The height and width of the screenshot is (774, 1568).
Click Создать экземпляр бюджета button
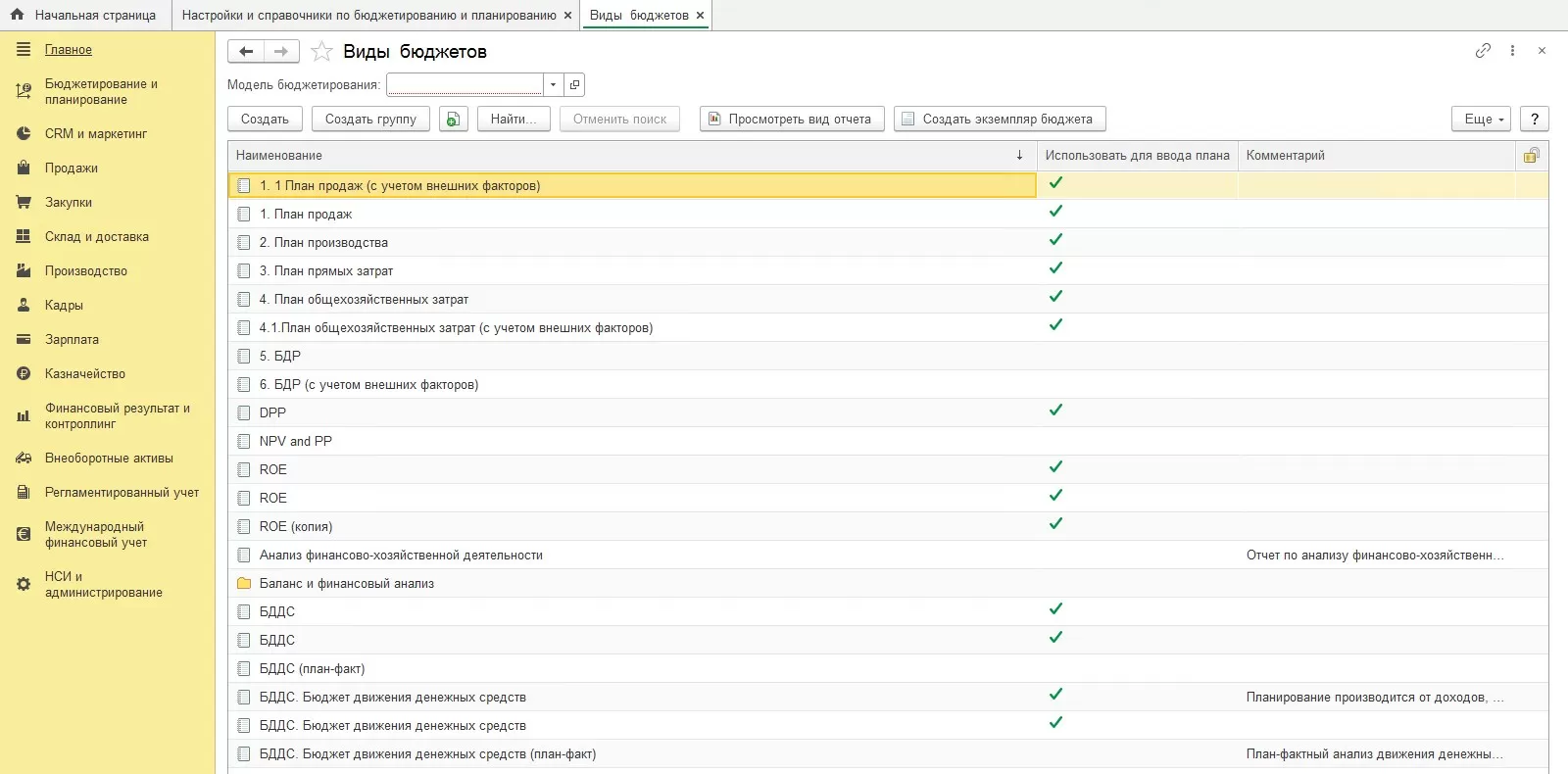tap(999, 120)
